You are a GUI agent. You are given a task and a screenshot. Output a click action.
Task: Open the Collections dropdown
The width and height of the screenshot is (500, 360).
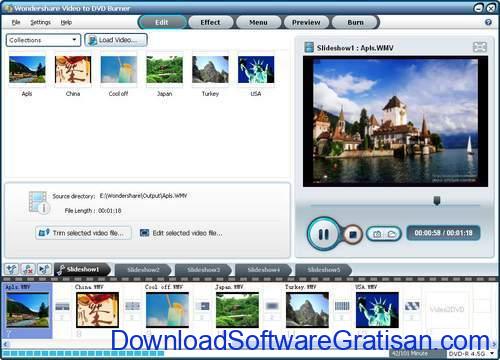43,40
